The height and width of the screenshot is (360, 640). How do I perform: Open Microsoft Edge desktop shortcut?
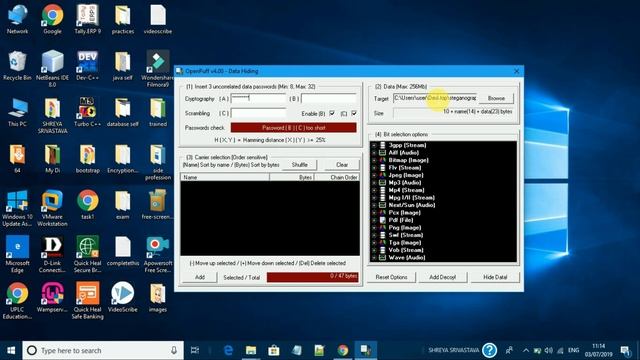(17, 254)
